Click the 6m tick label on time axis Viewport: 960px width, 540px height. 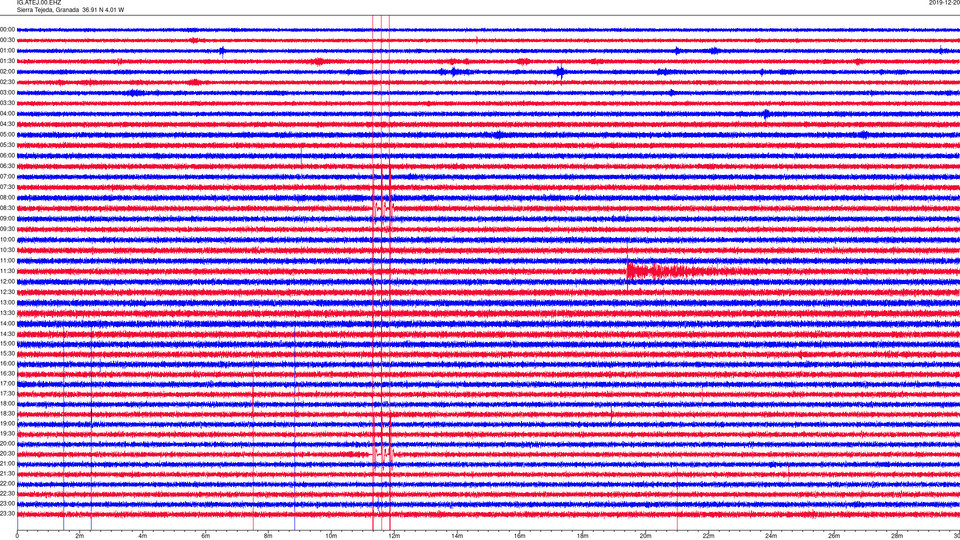coord(205,536)
